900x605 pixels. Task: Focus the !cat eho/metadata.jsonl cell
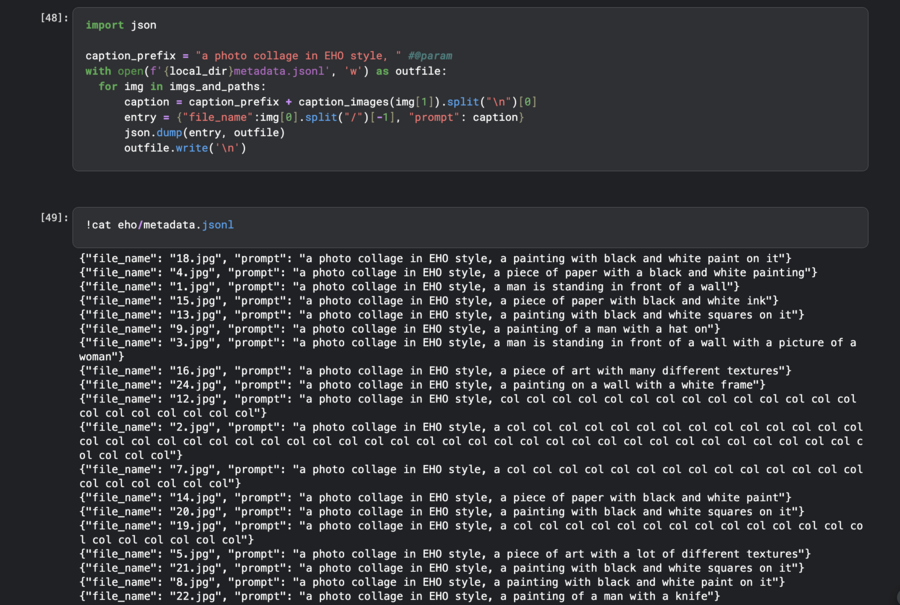pos(160,225)
